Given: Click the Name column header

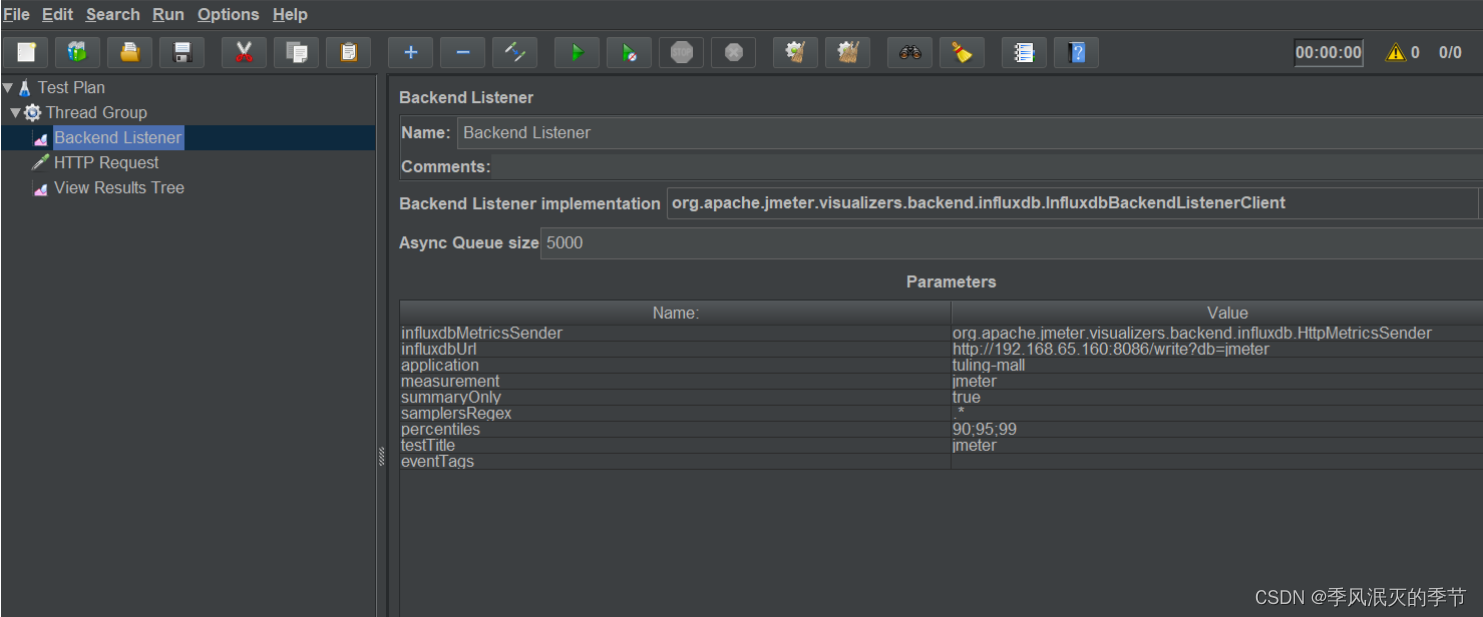Looking at the screenshot, I should (x=675, y=313).
